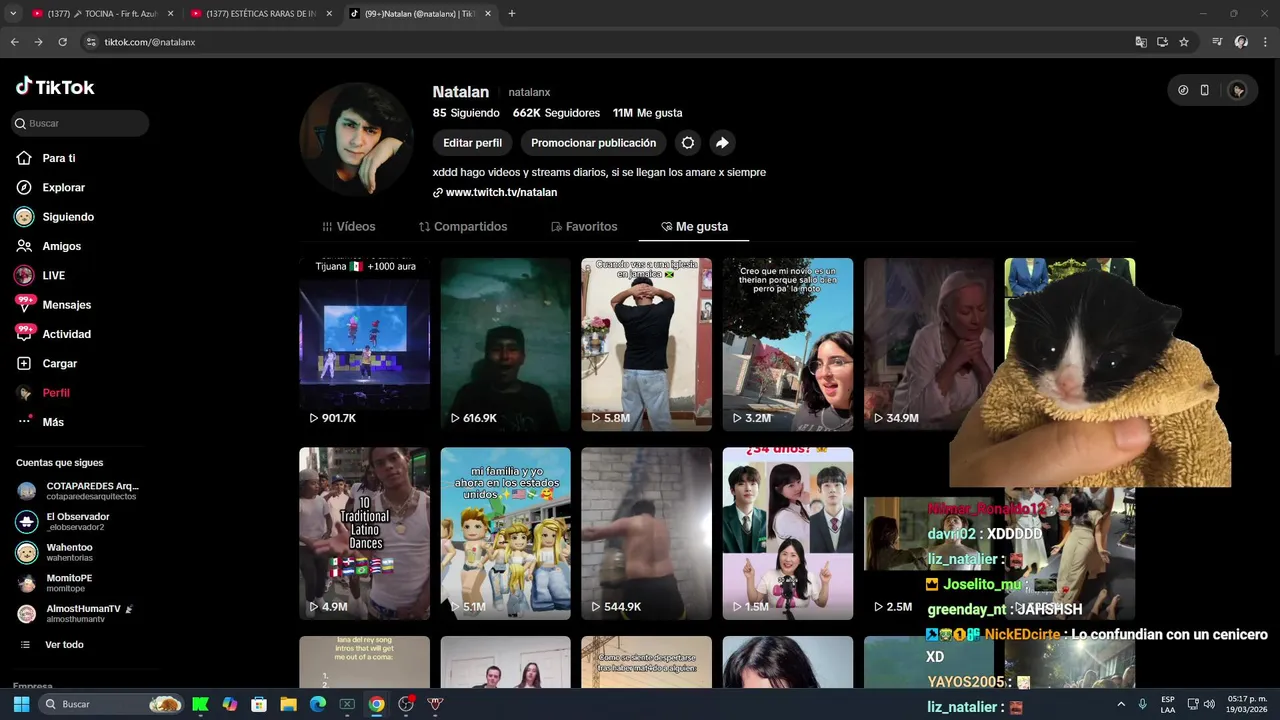Switch to Videos tab

[349, 227]
